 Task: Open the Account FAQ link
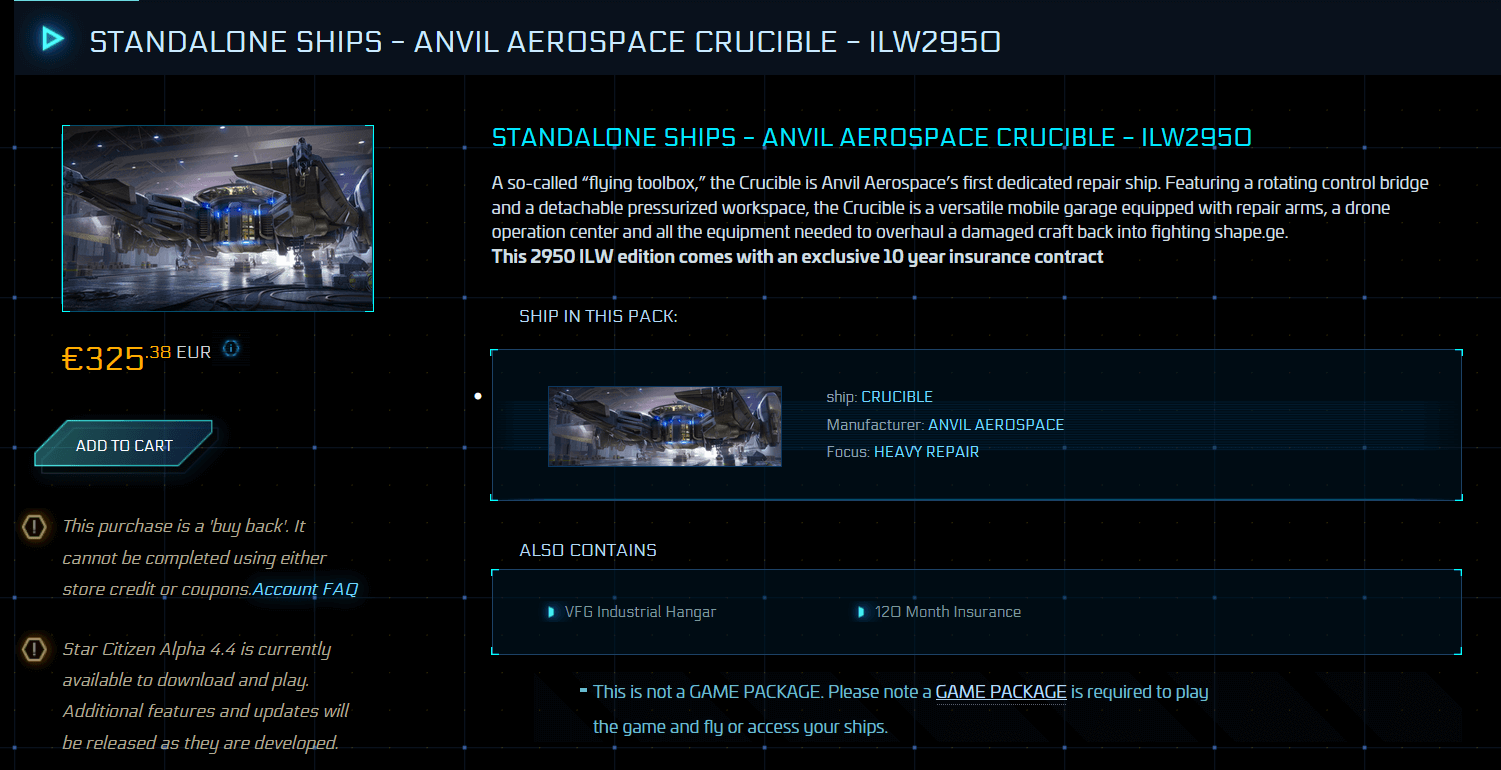click(x=305, y=589)
